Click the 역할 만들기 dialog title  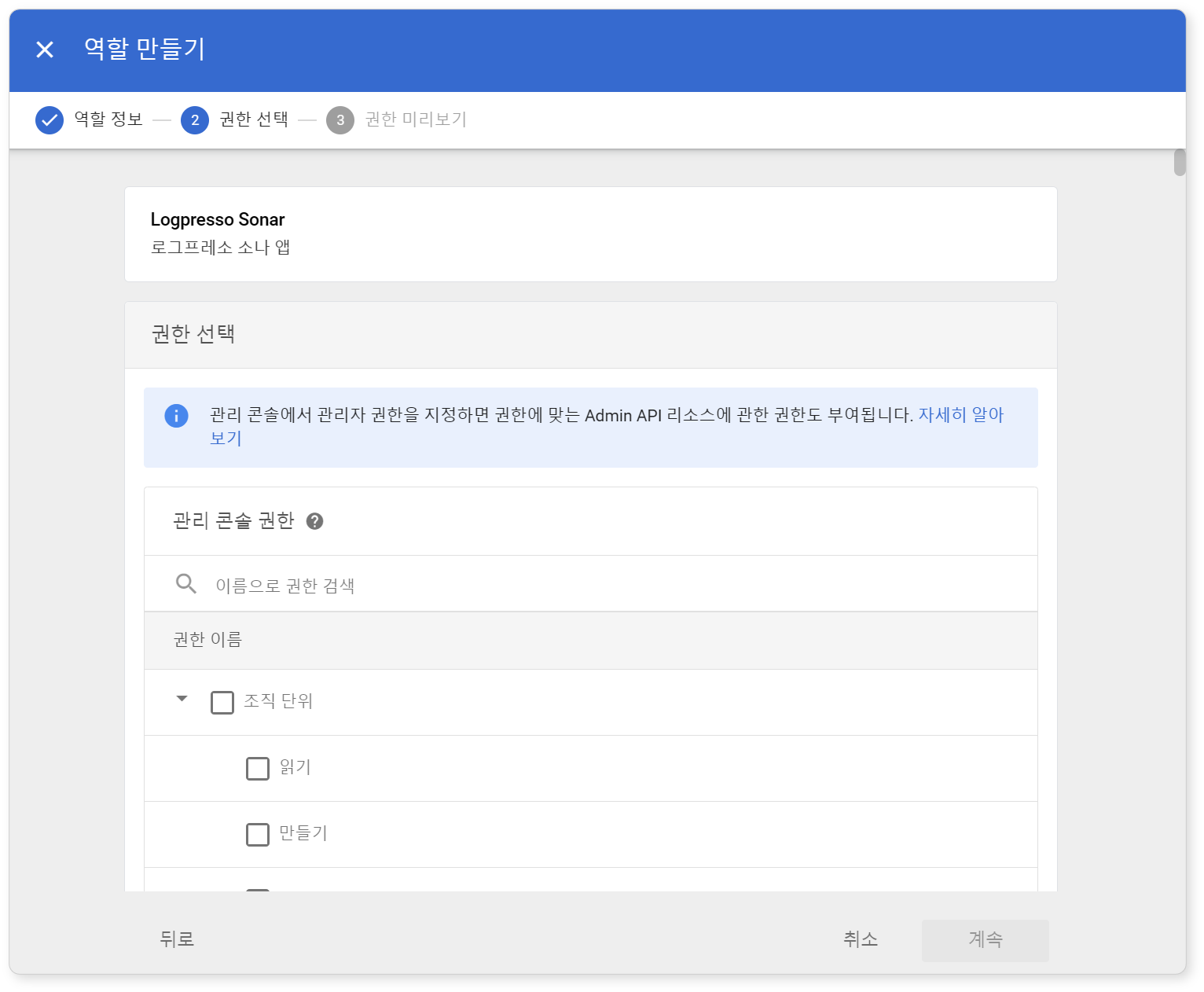(x=145, y=49)
